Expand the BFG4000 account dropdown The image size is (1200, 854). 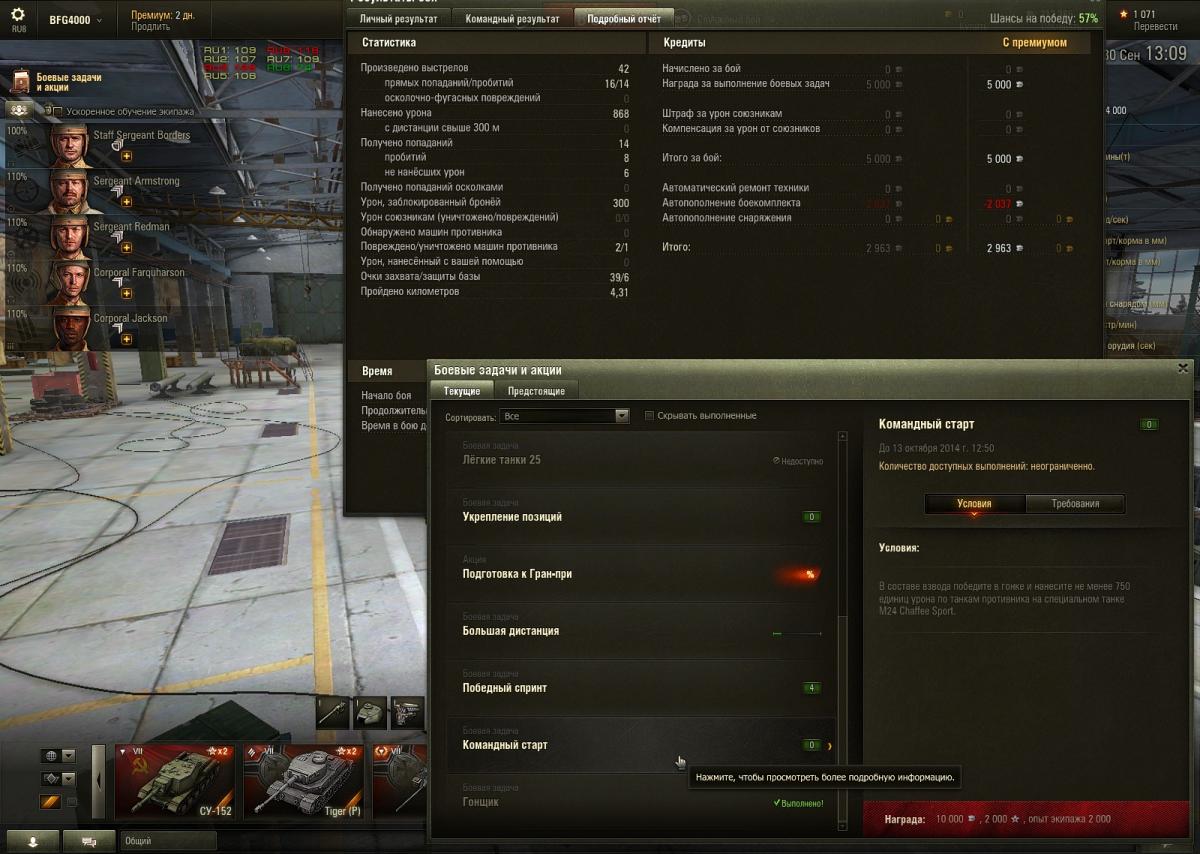pyautogui.click(x=76, y=20)
